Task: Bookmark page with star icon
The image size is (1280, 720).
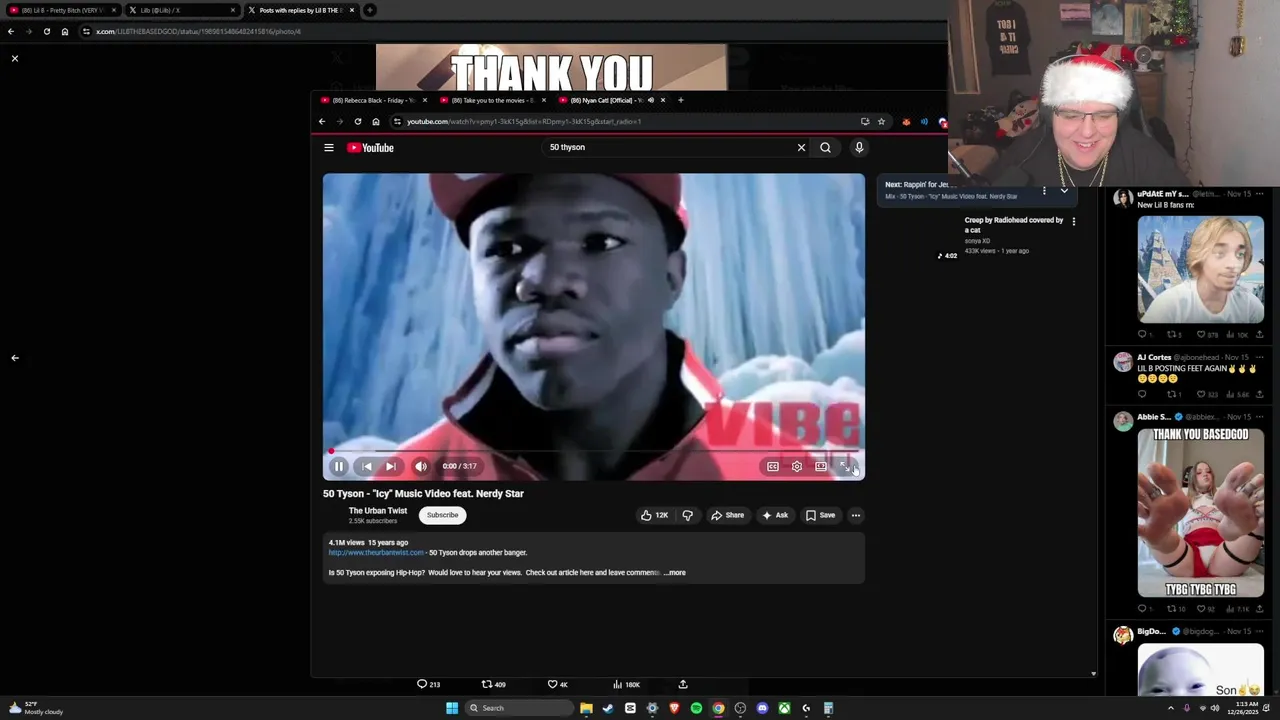Action: (x=881, y=122)
